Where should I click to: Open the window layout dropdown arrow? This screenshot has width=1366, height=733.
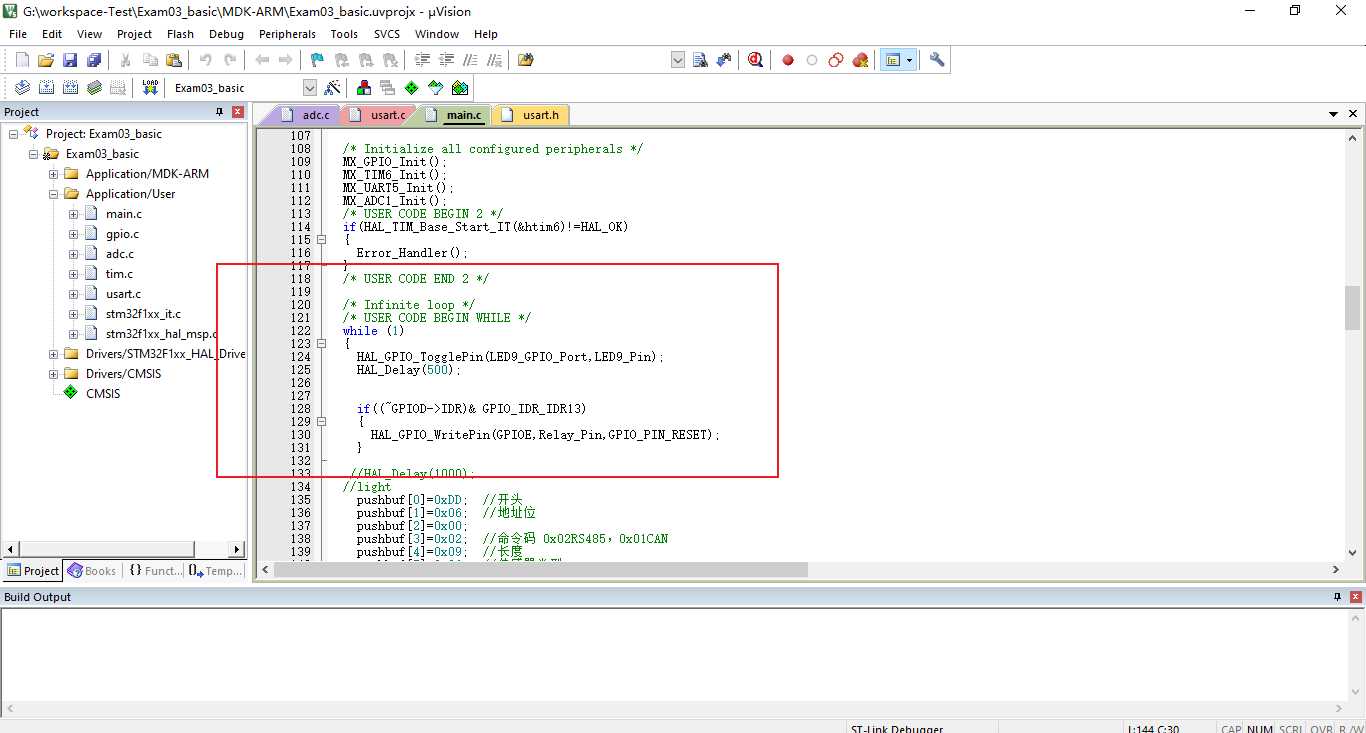[910, 60]
